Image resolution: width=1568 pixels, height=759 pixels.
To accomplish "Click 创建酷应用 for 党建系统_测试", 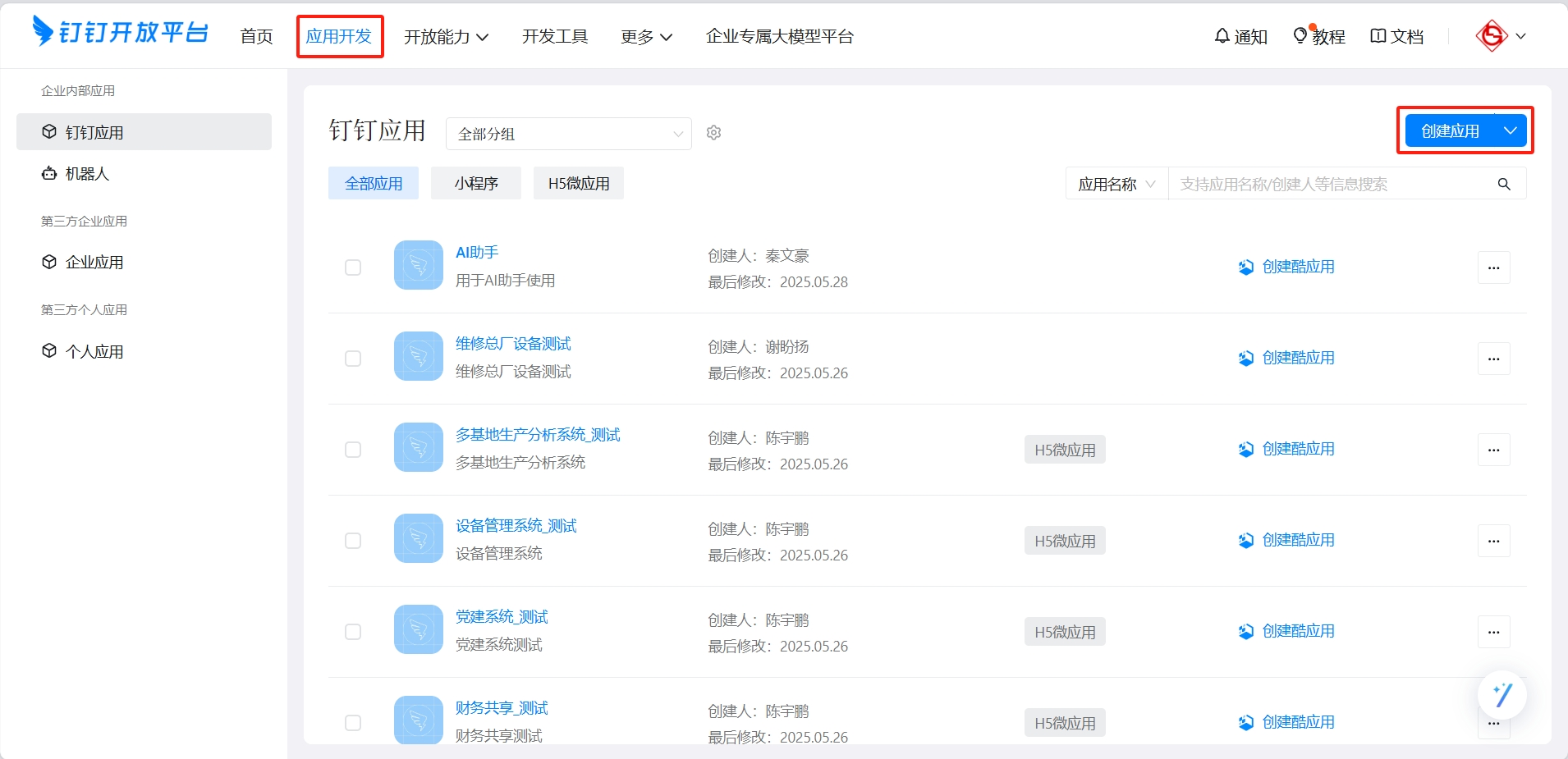I will coord(1286,631).
